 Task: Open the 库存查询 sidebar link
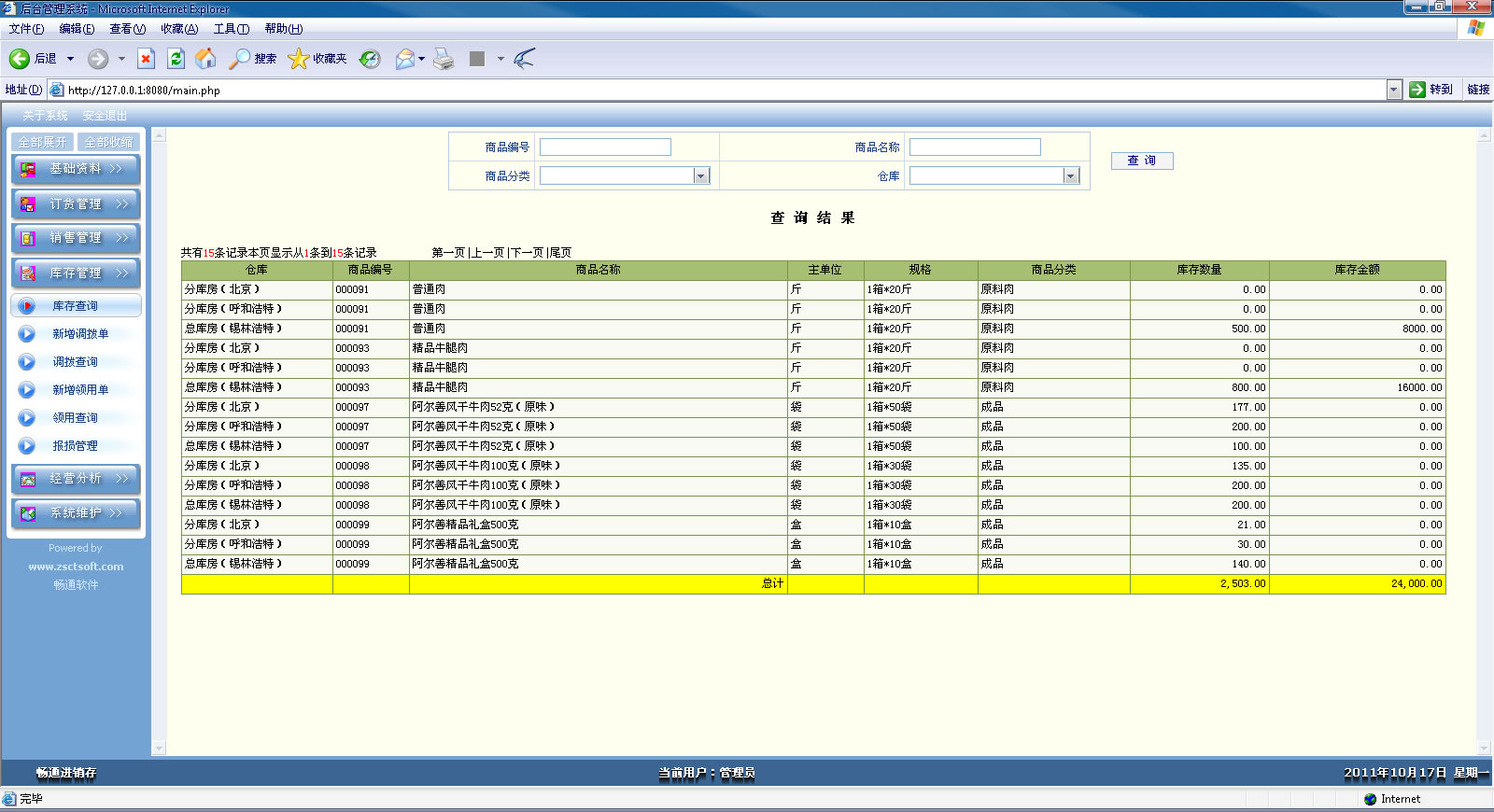(76, 306)
